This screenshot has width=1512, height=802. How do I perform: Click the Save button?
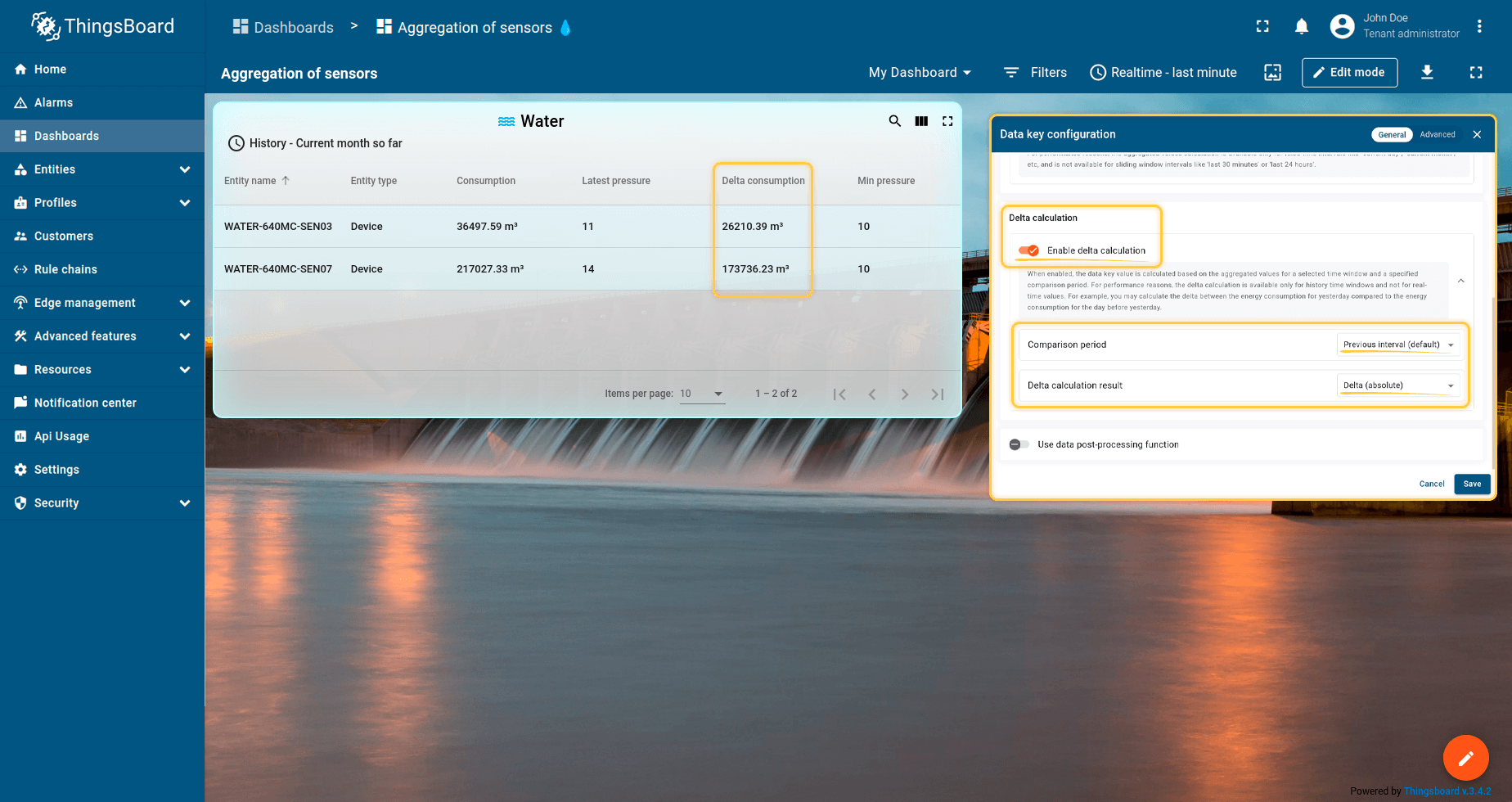coord(1472,484)
